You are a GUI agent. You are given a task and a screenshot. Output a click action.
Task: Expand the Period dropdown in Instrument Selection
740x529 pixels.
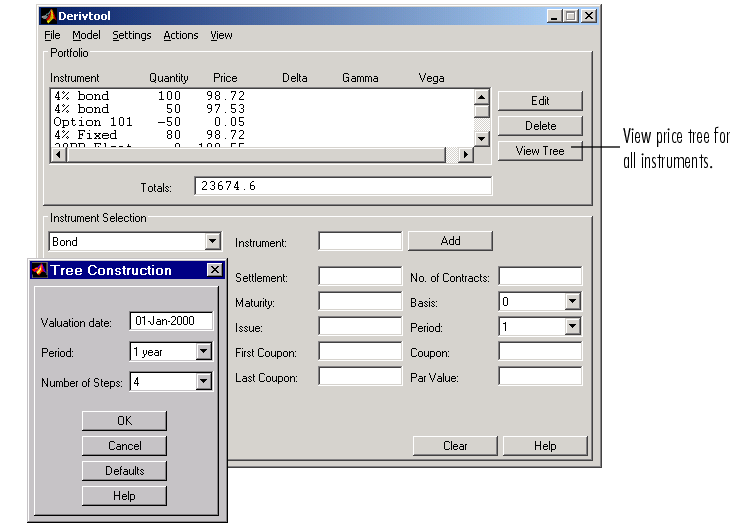pyautogui.click(x=572, y=327)
